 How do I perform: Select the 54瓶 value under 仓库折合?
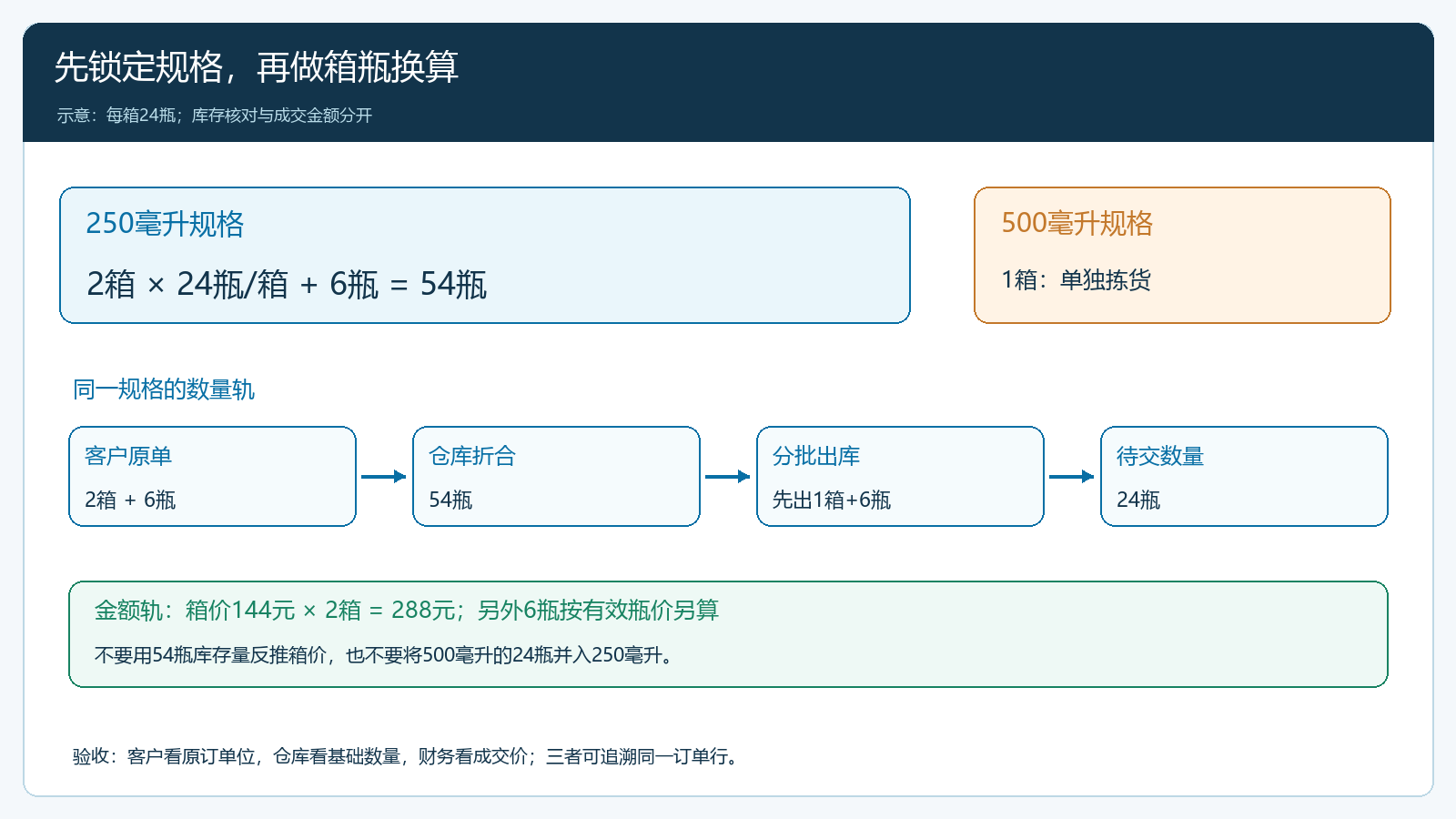(x=450, y=500)
